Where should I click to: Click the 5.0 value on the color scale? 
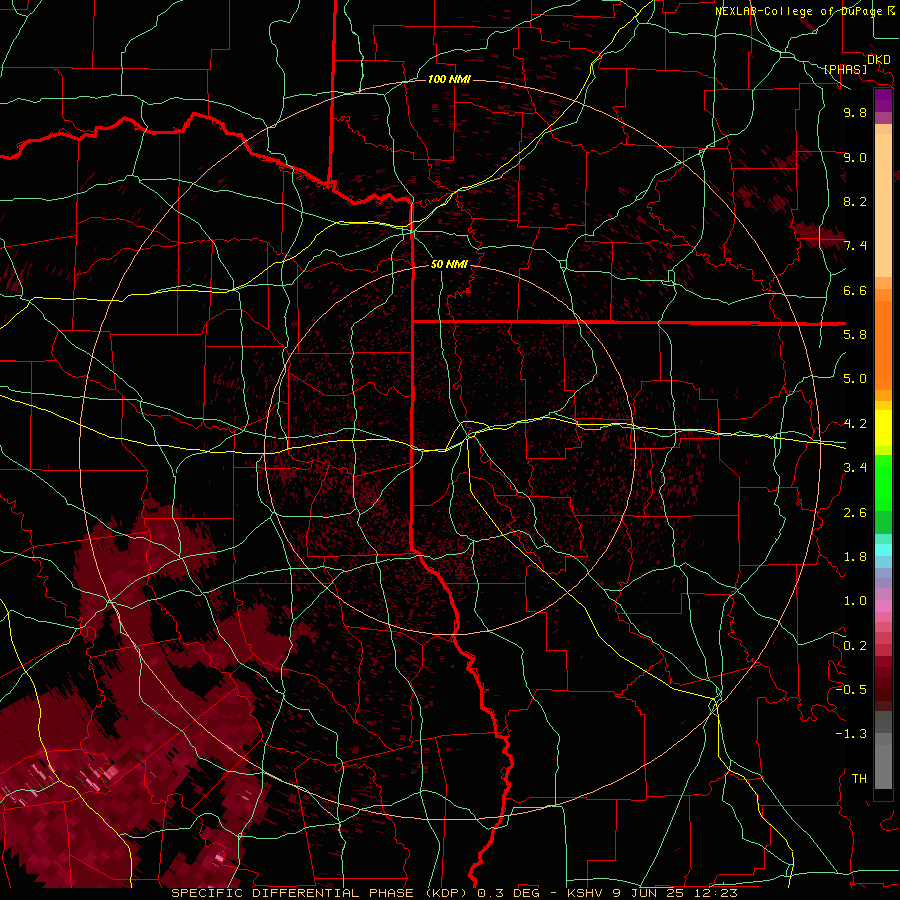(855, 379)
